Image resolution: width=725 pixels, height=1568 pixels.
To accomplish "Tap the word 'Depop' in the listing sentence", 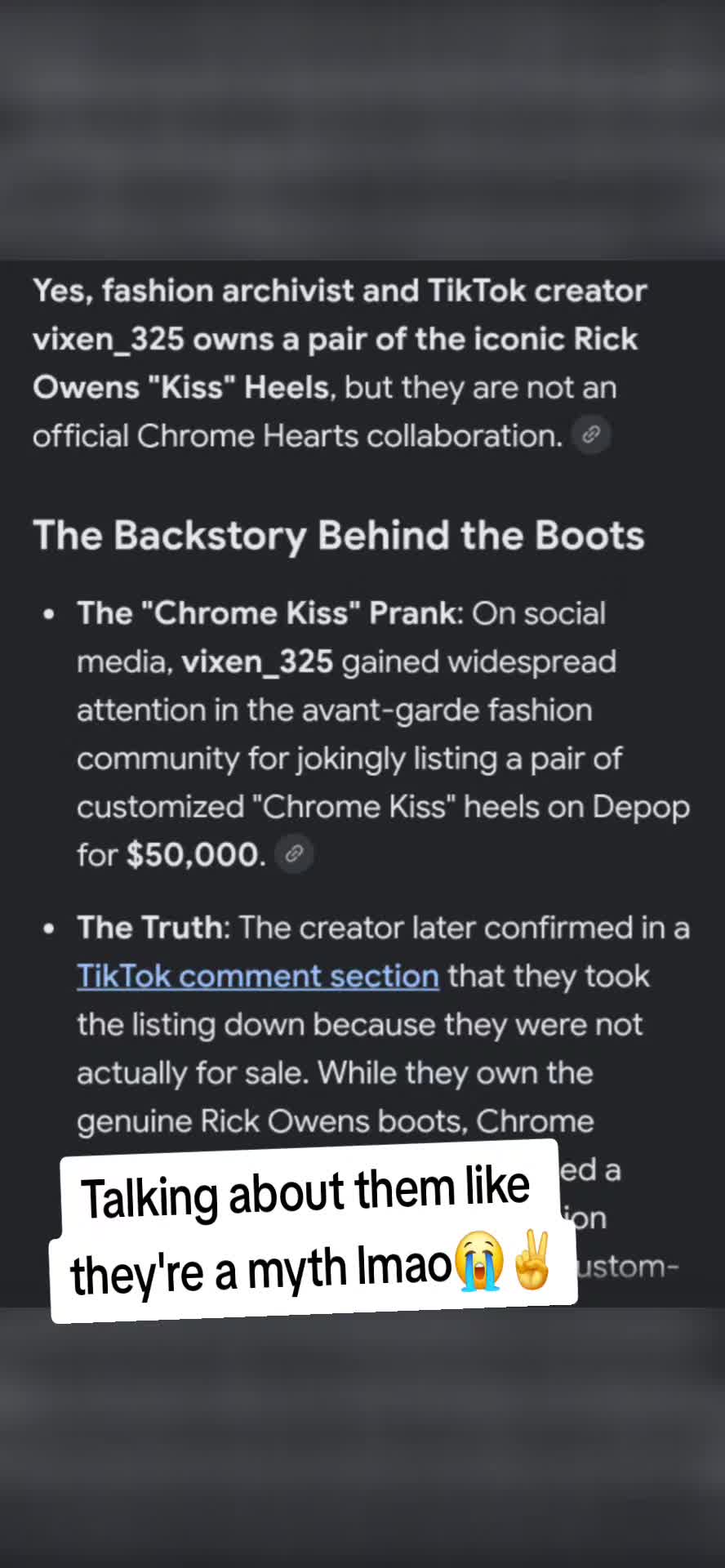I will (x=641, y=808).
